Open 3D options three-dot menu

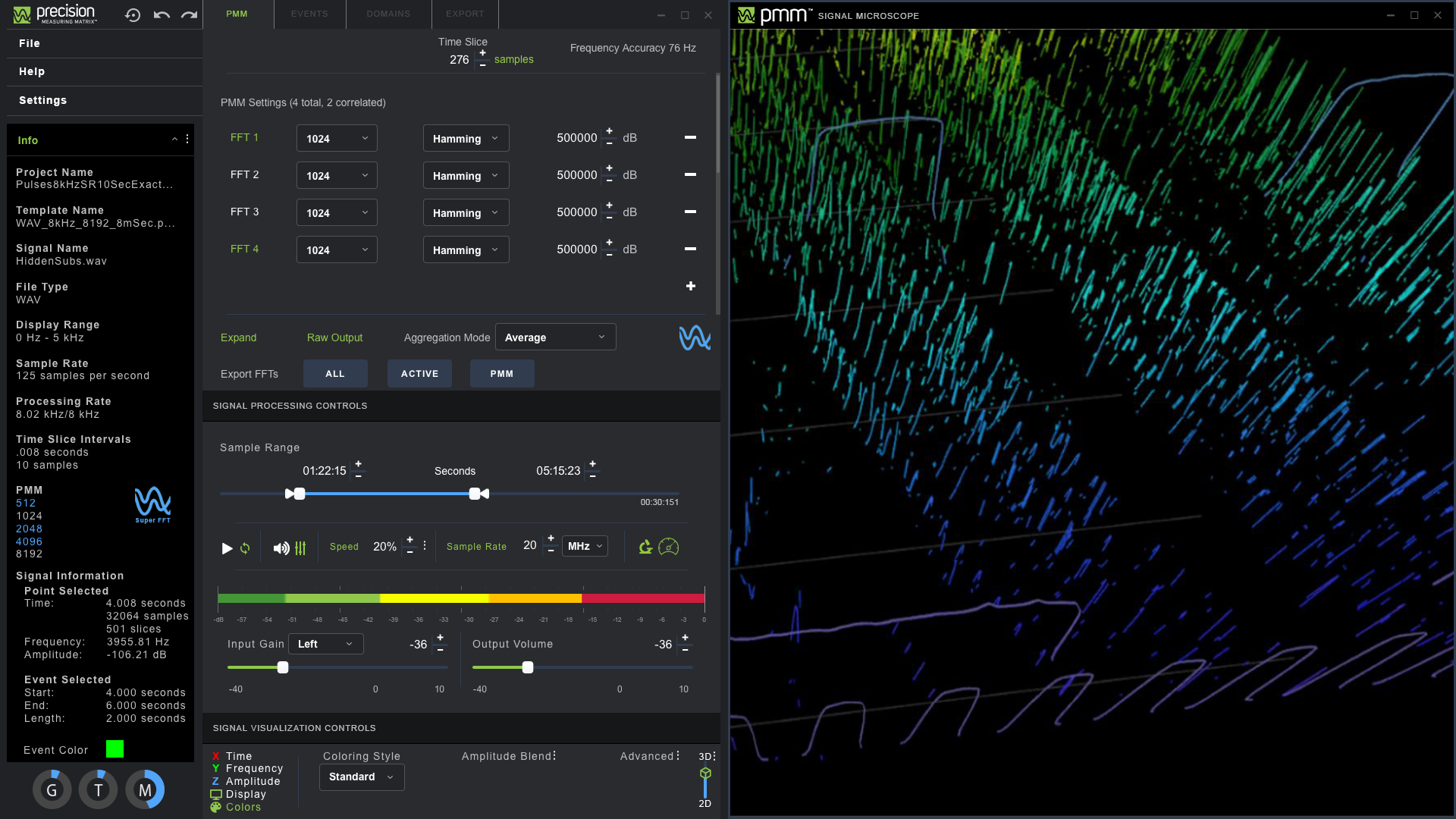(714, 755)
